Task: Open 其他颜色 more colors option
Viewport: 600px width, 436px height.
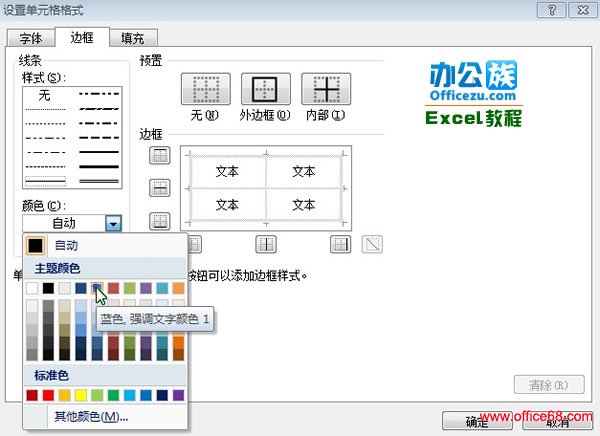Action: point(92,416)
